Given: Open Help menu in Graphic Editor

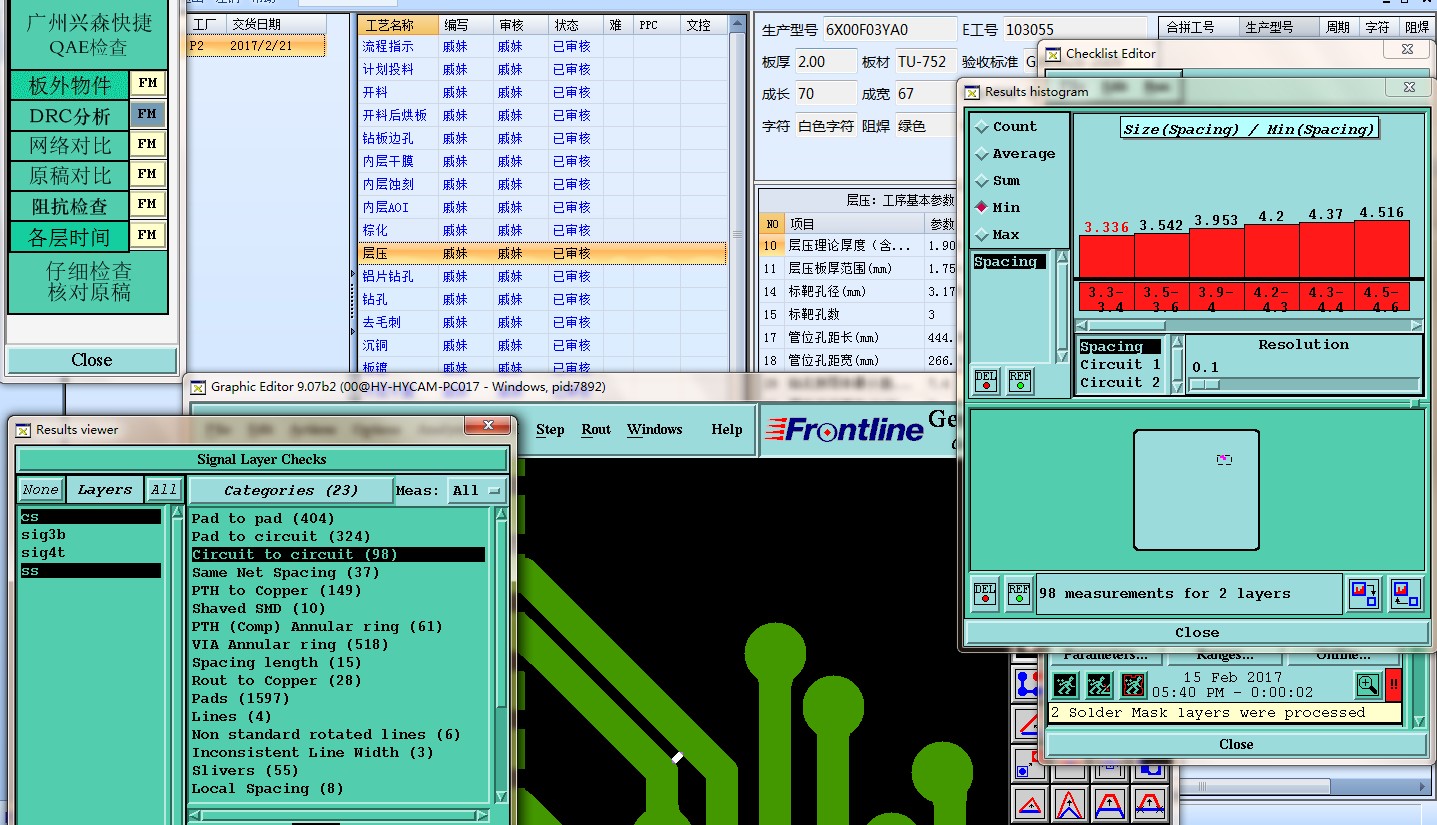Looking at the screenshot, I should coord(727,430).
